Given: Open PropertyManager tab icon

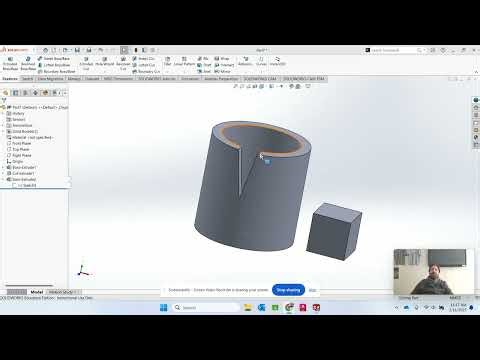Looking at the screenshot, I should (x=15, y=93).
